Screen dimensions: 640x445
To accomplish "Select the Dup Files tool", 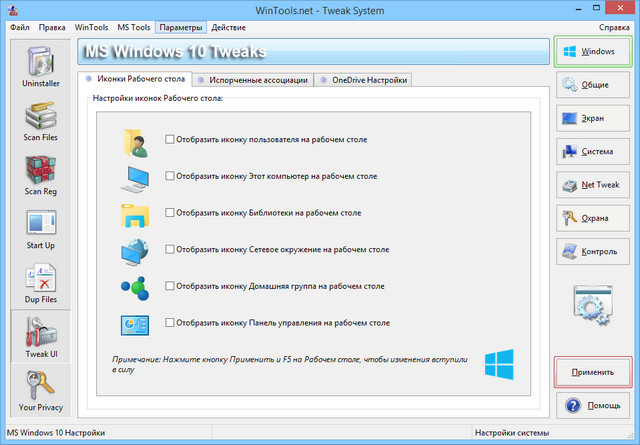I will [40, 285].
